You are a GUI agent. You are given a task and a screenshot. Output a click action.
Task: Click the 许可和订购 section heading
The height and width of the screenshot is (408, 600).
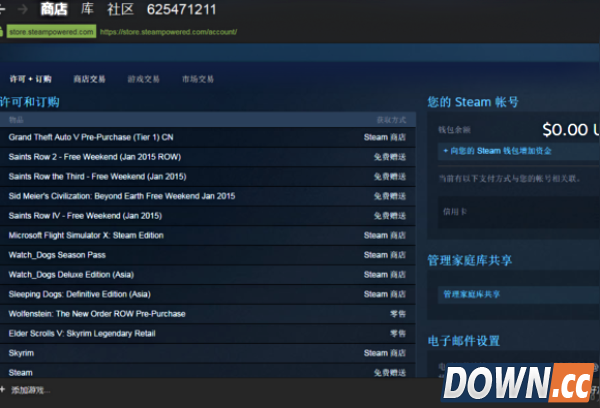(29, 102)
